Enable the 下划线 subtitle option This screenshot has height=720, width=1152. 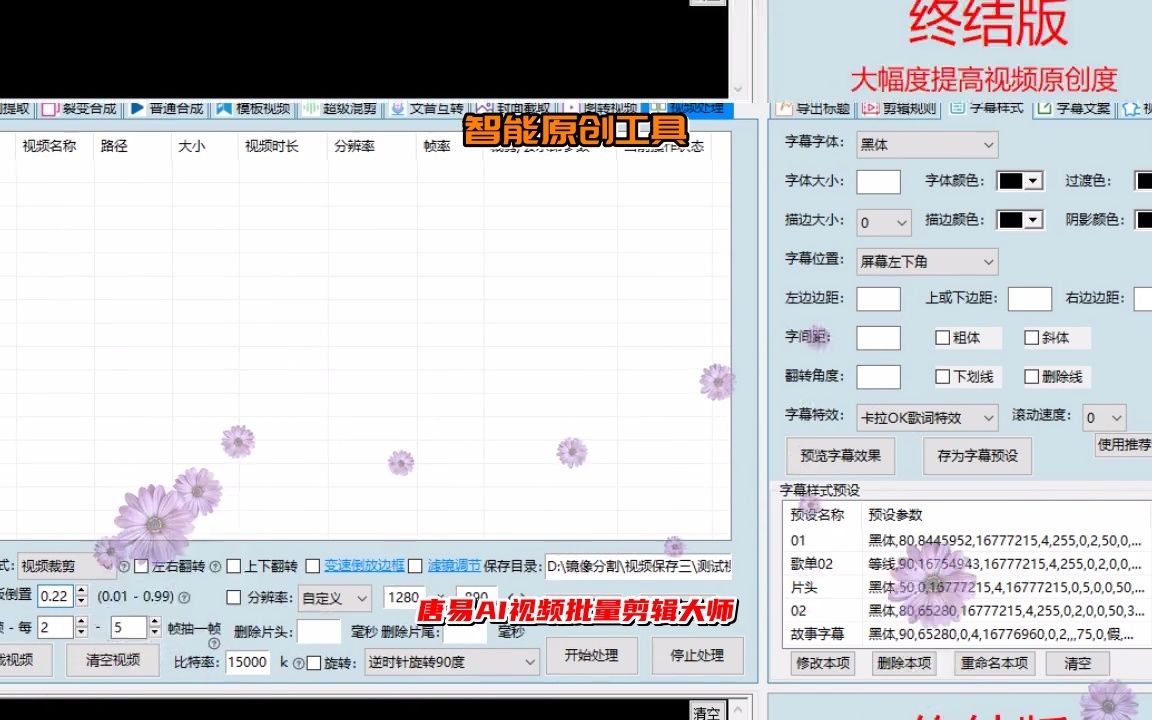pos(941,376)
